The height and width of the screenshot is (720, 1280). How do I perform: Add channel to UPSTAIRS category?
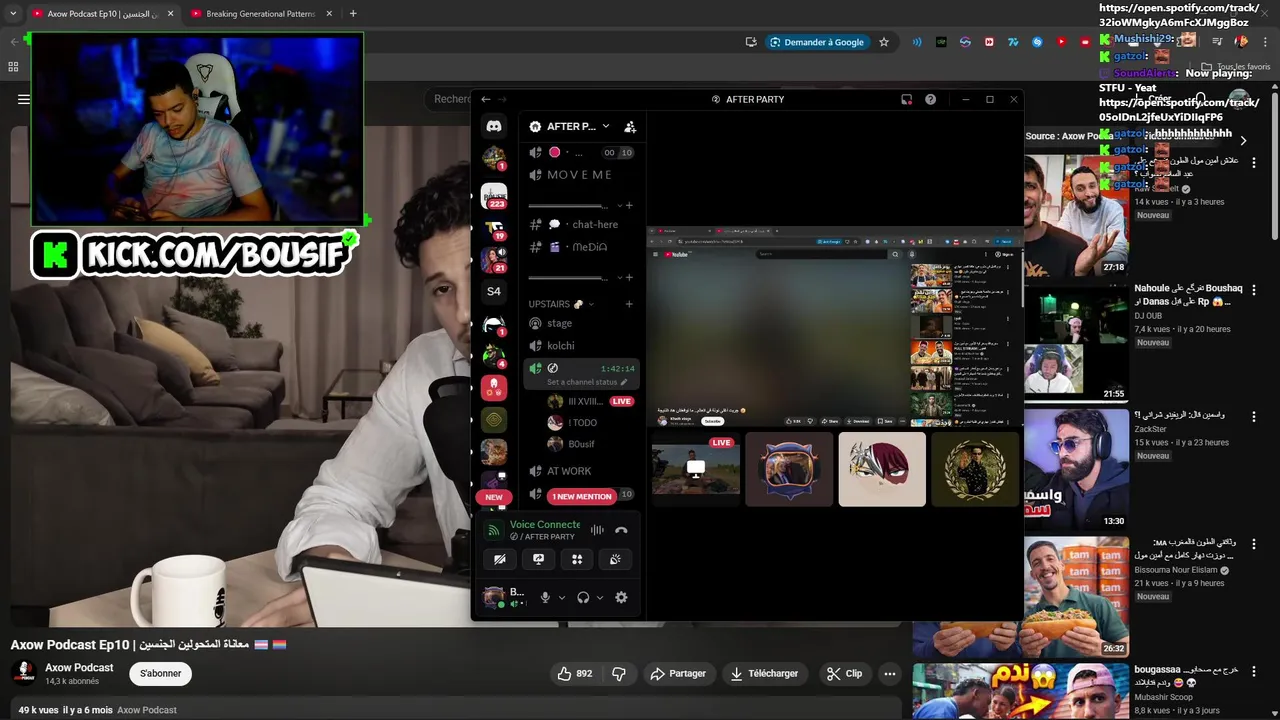[629, 304]
